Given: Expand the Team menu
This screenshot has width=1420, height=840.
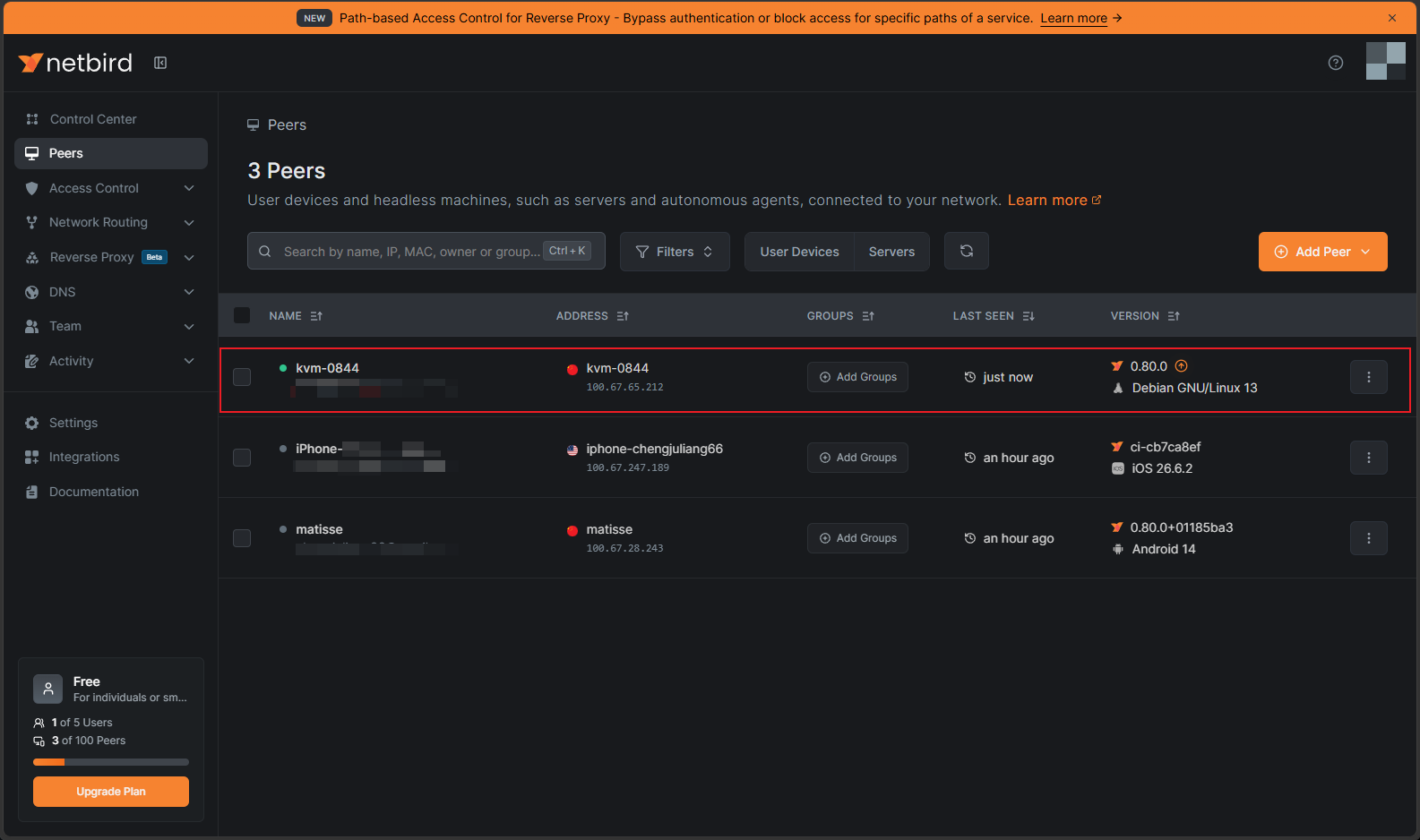Looking at the screenshot, I should [x=111, y=326].
